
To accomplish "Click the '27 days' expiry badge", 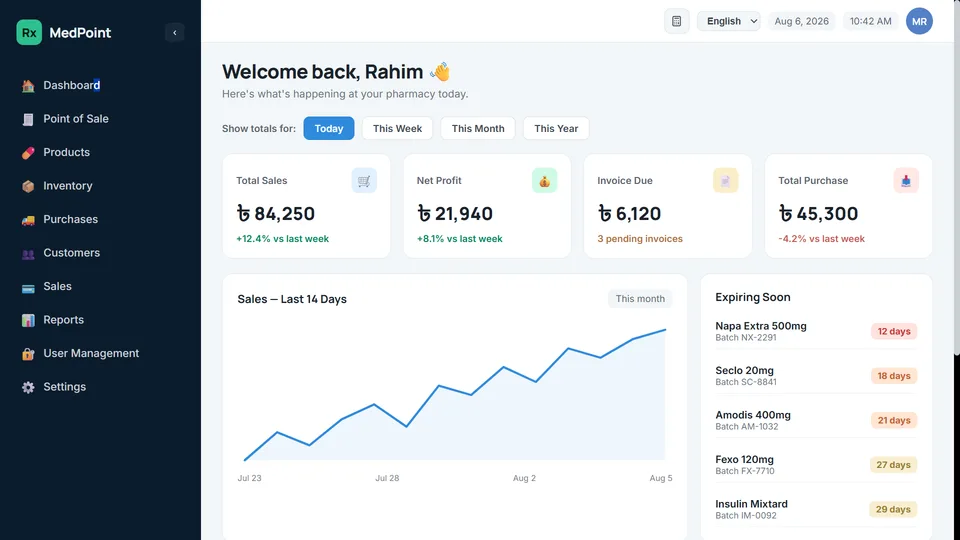I will point(893,465).
